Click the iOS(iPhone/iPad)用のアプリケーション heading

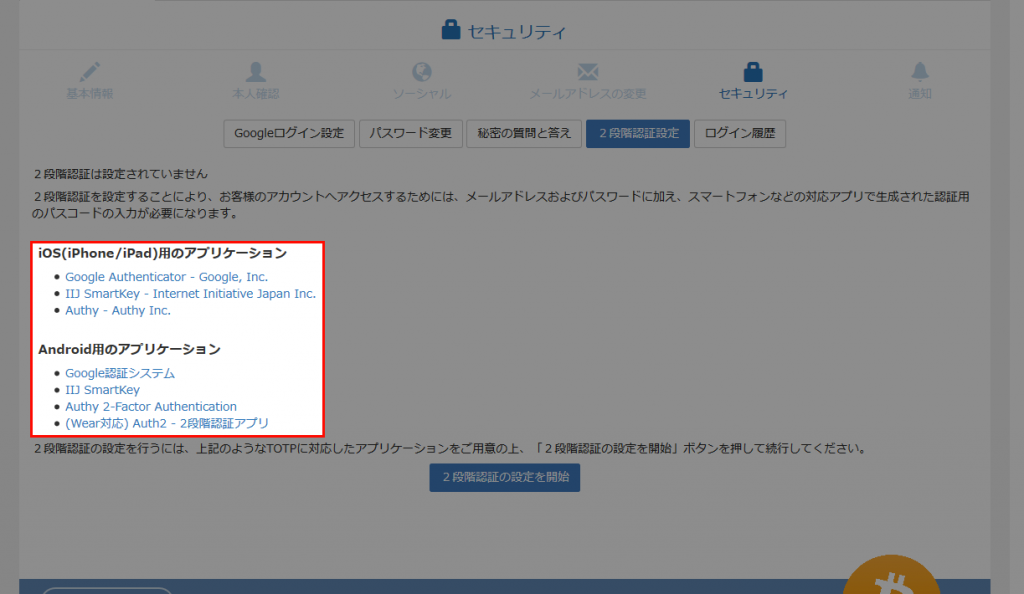(163, 253)
